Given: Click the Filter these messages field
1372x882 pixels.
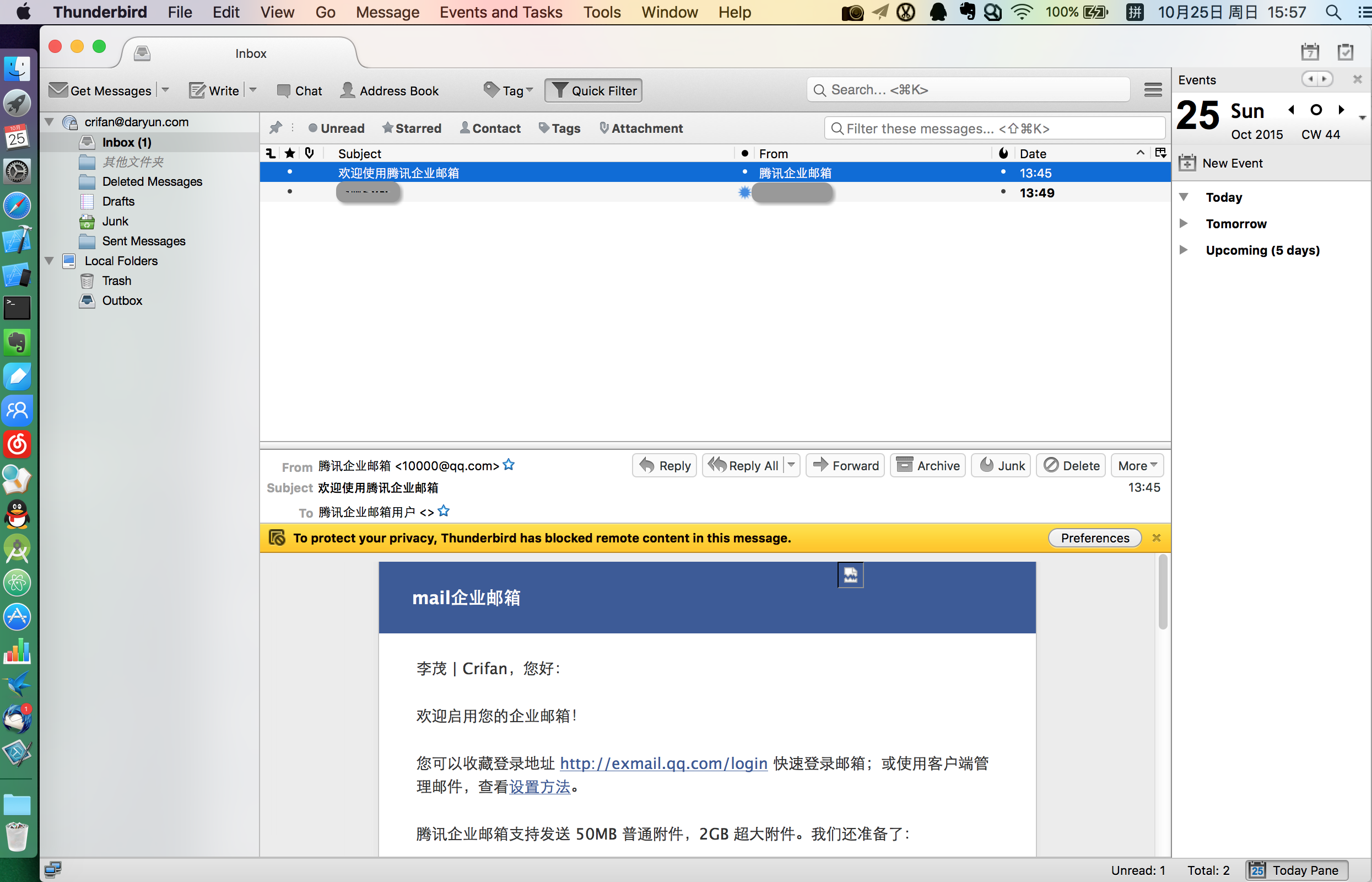Looking at the screenshot, I should pos(994,128).
